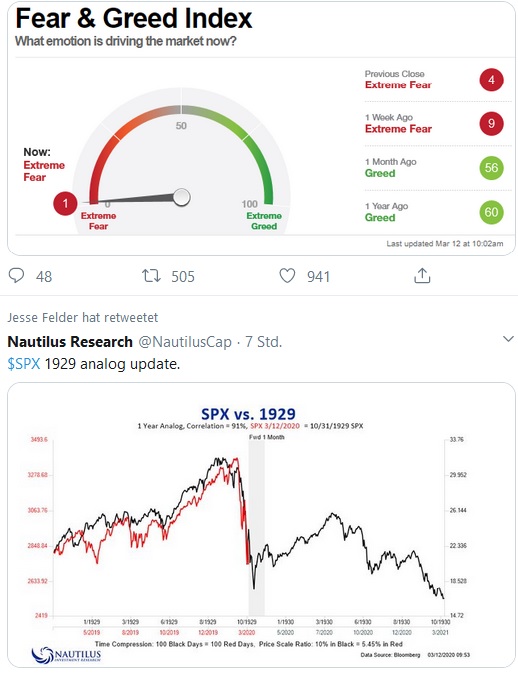Select the green 56 month-ago badge

(x=491, y=168)
